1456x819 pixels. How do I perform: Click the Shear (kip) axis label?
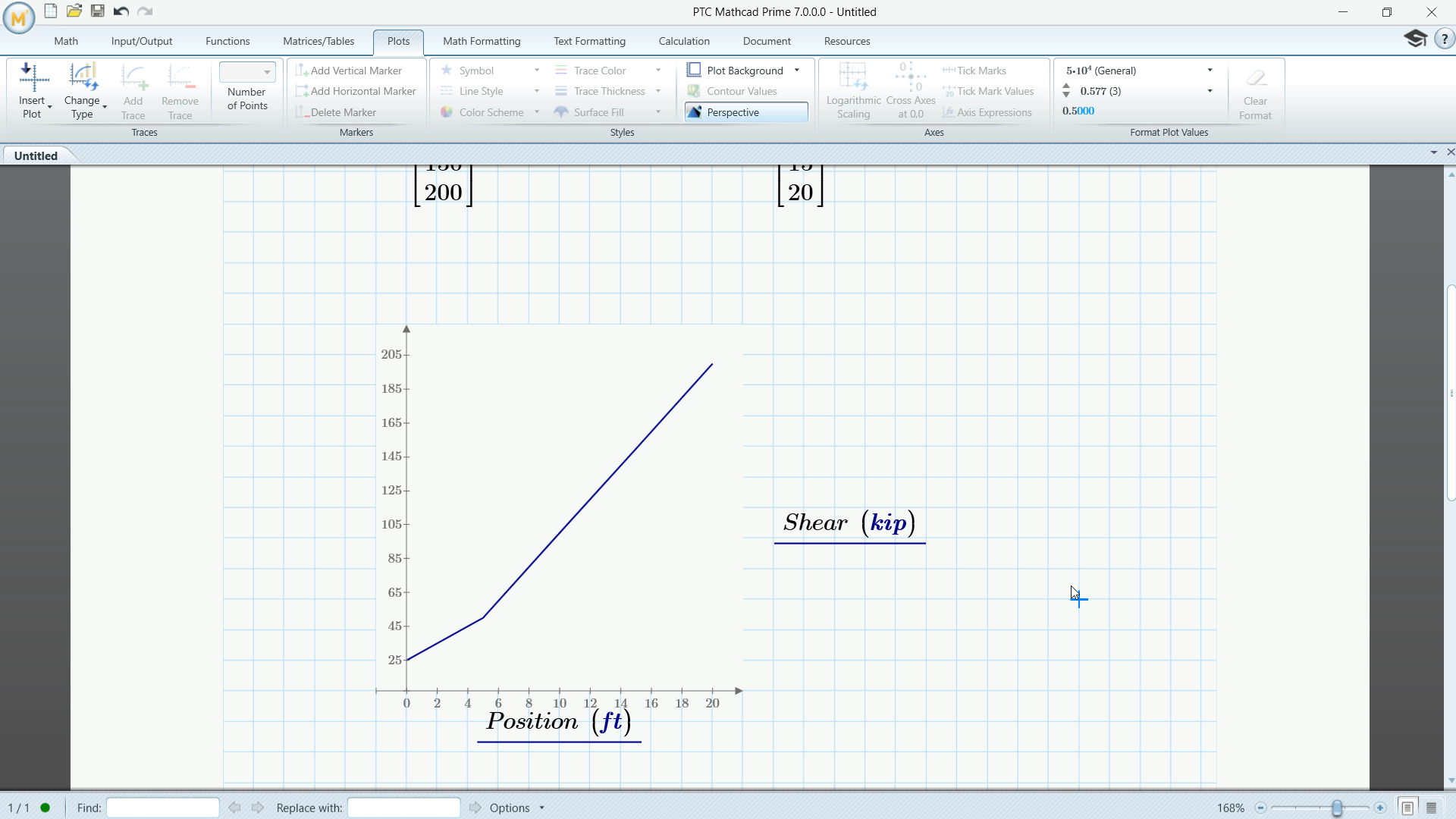[x=849, y=522]
